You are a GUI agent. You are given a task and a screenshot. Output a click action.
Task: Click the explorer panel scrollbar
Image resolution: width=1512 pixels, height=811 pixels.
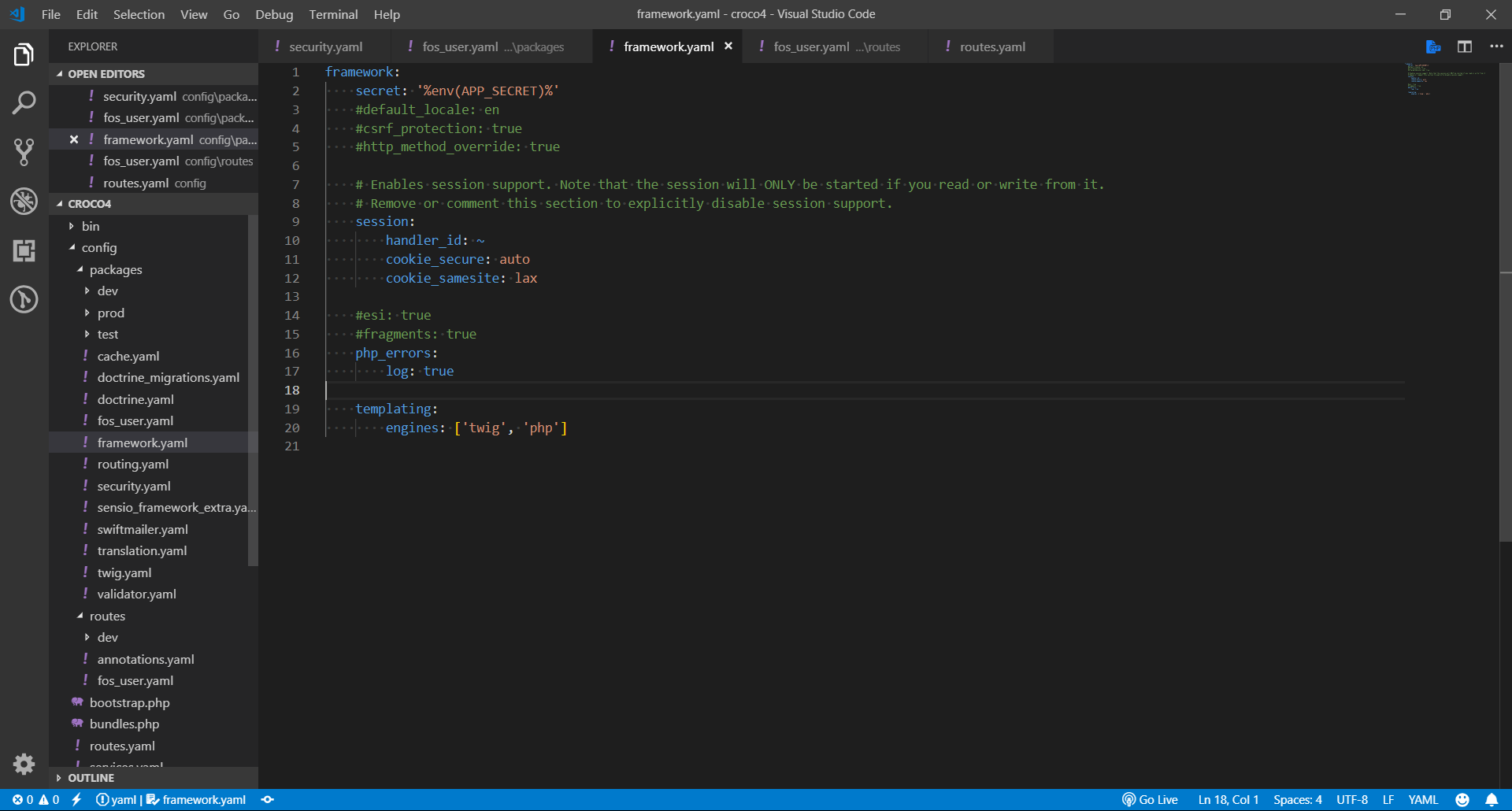tap(253, 391)
